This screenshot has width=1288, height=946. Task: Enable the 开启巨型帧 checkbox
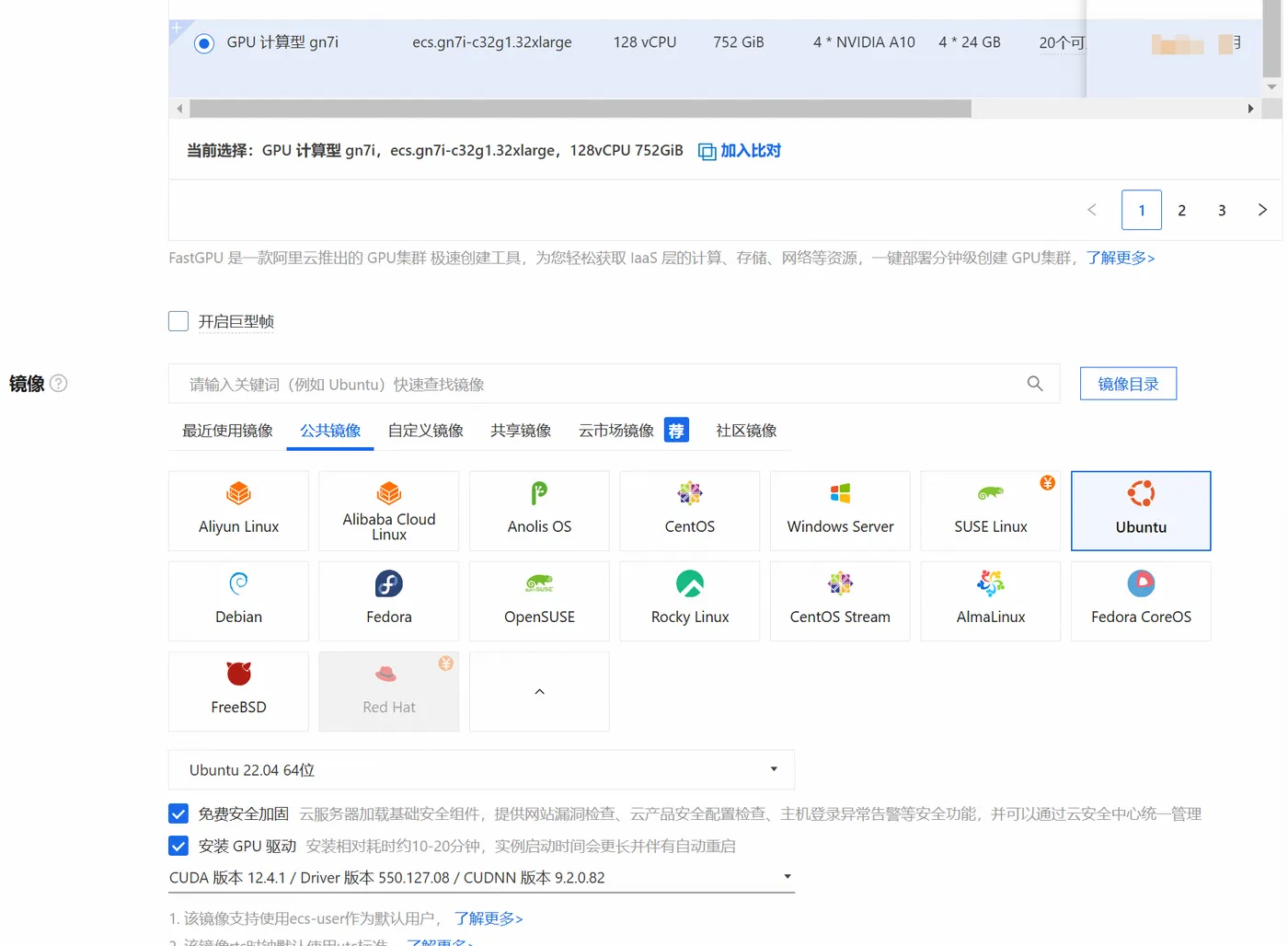(178, 321)
